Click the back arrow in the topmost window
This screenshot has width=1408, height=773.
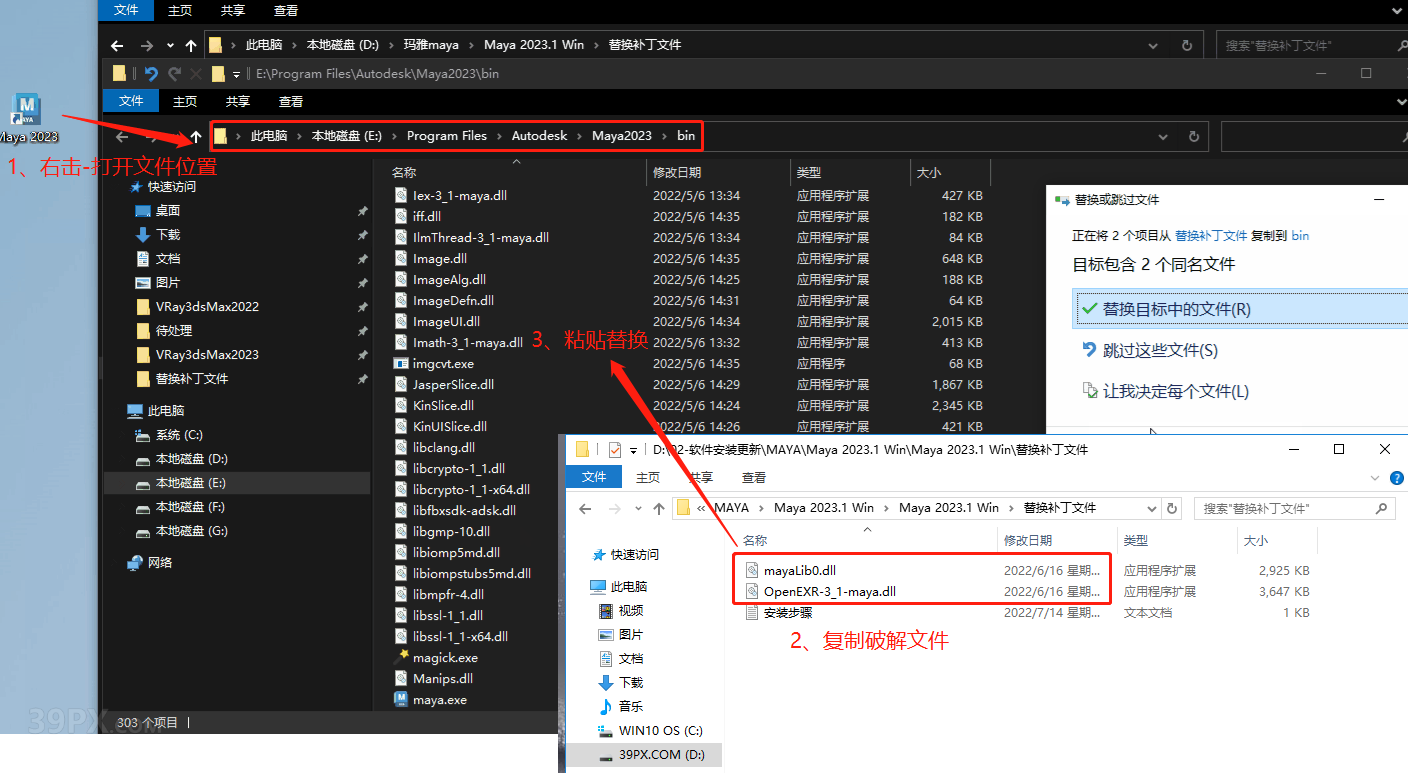coord(117,45)
